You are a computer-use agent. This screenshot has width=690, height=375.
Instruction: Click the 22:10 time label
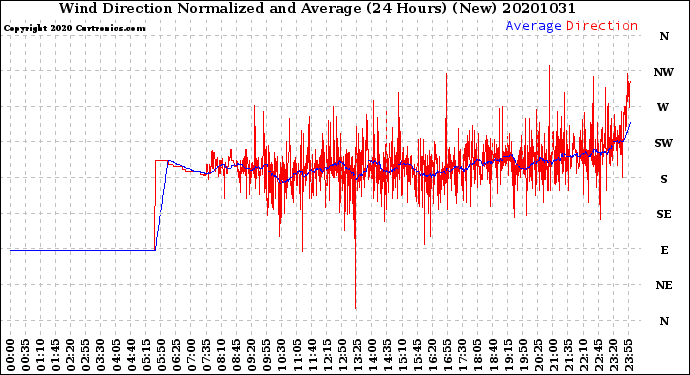583,355
